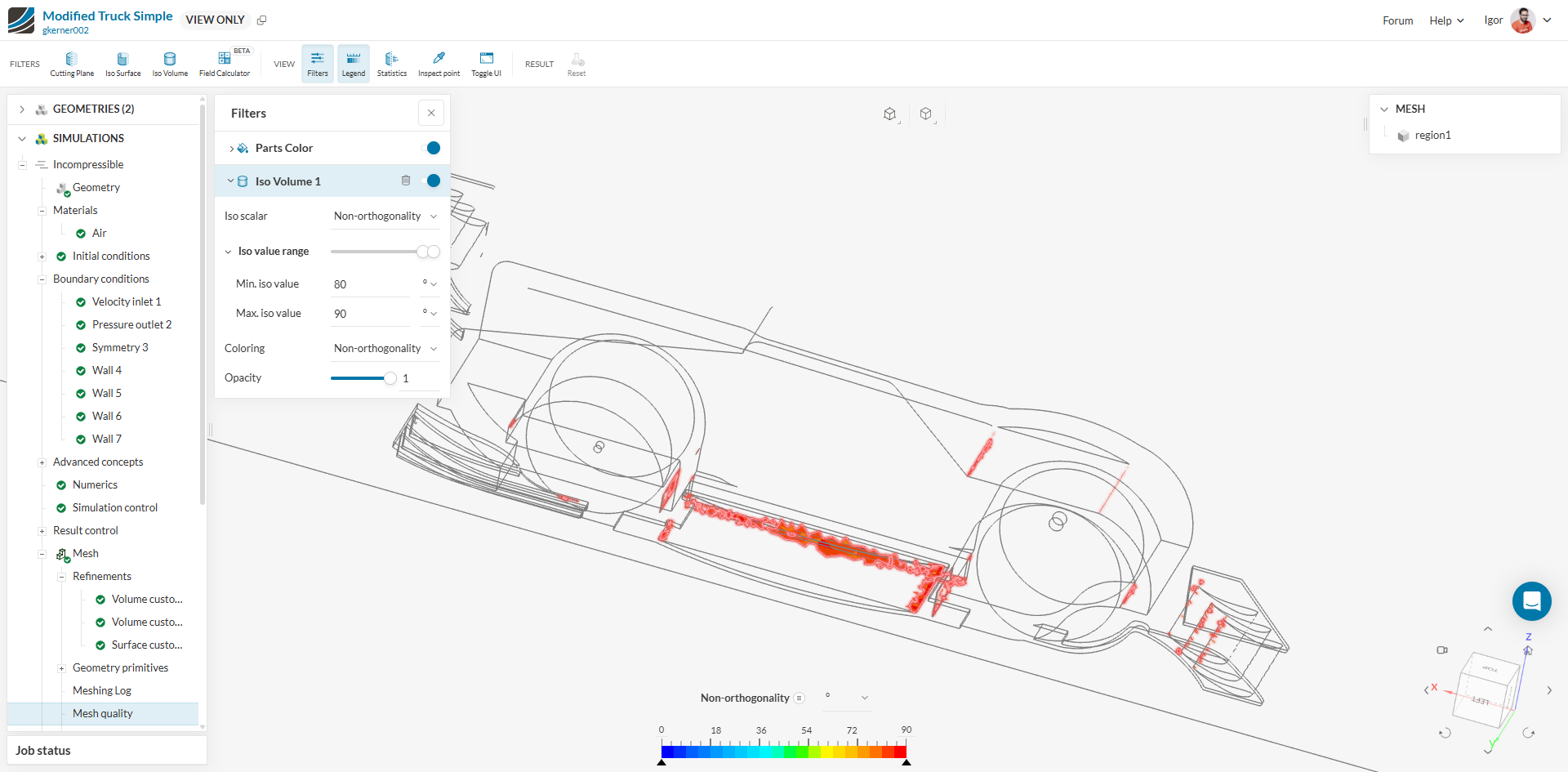
Task: Select the Simulation control item
Action: click(115, 507)
